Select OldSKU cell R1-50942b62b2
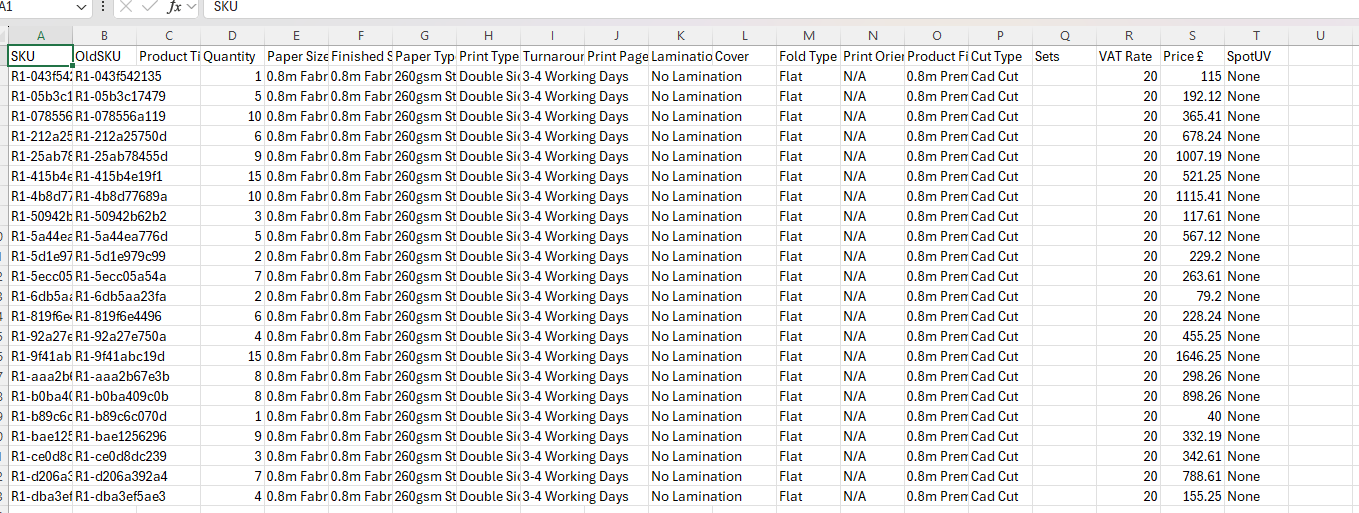Image resolution: width=1359 pixels, height=513 pixels. [104, 216]
